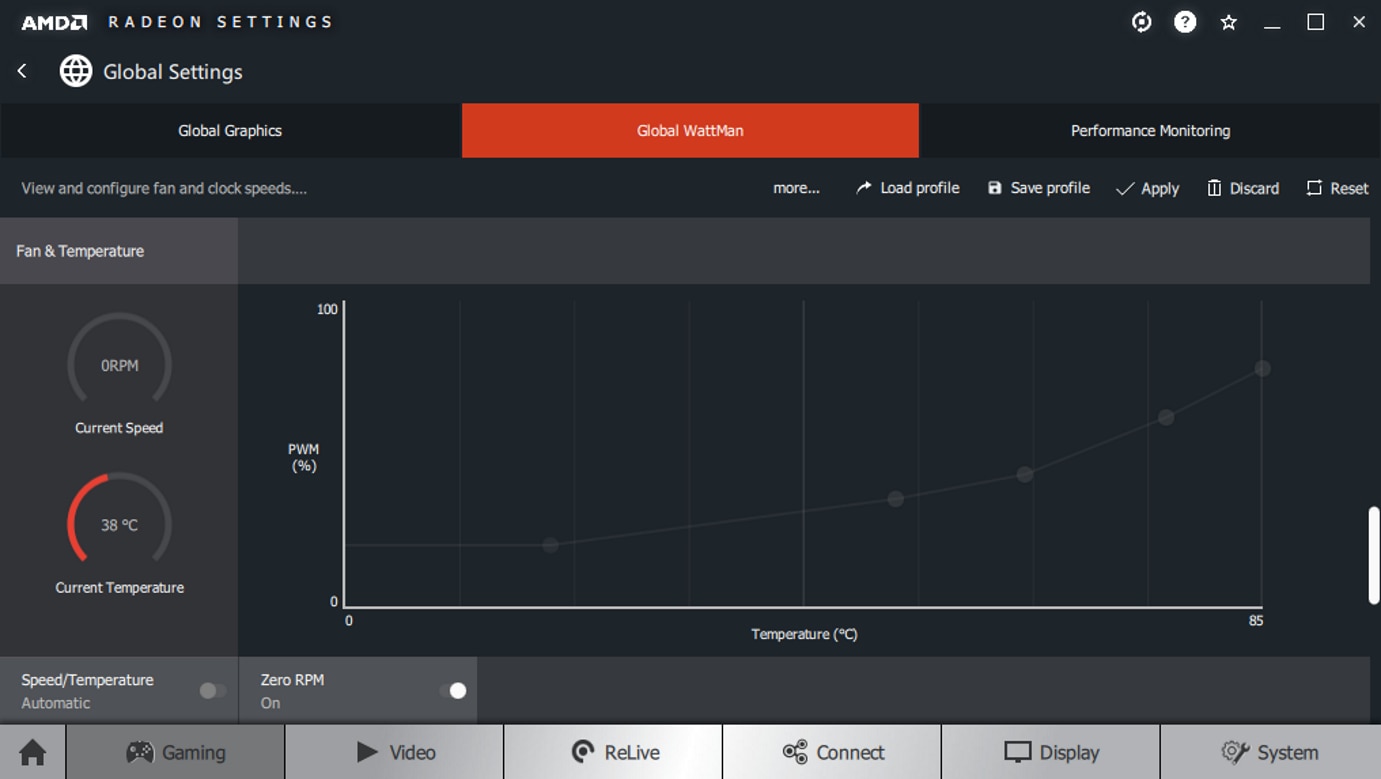
Task: Open the Radeon updates notification icon
Action: click(x=1141, y=22)
